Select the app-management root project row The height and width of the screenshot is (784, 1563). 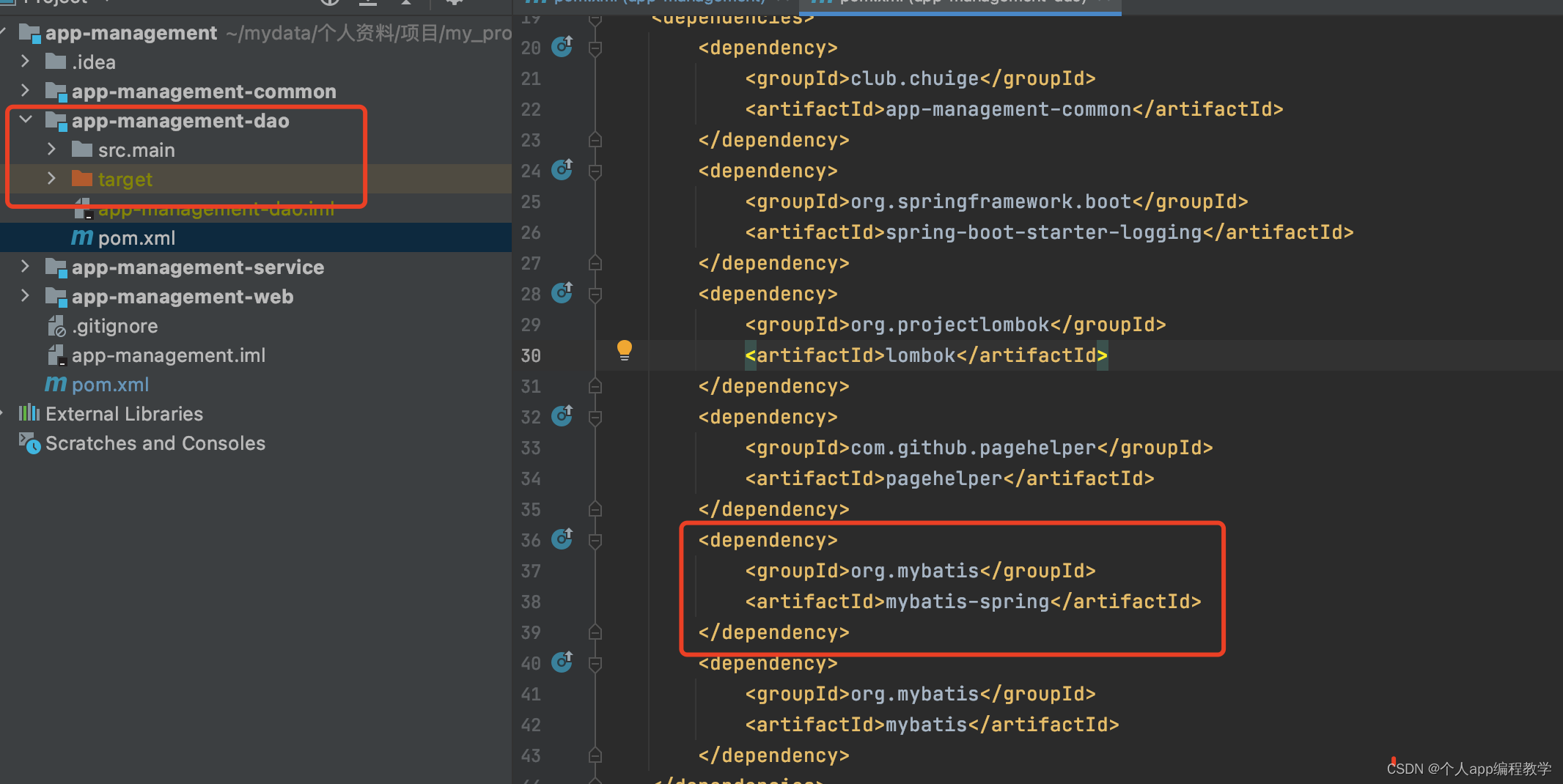[256, 33]
